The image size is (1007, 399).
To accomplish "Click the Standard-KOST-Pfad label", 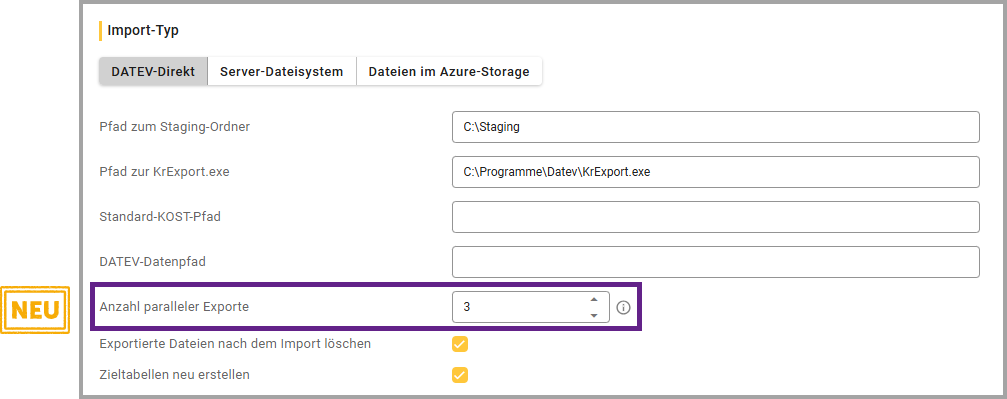I will 160,217.
